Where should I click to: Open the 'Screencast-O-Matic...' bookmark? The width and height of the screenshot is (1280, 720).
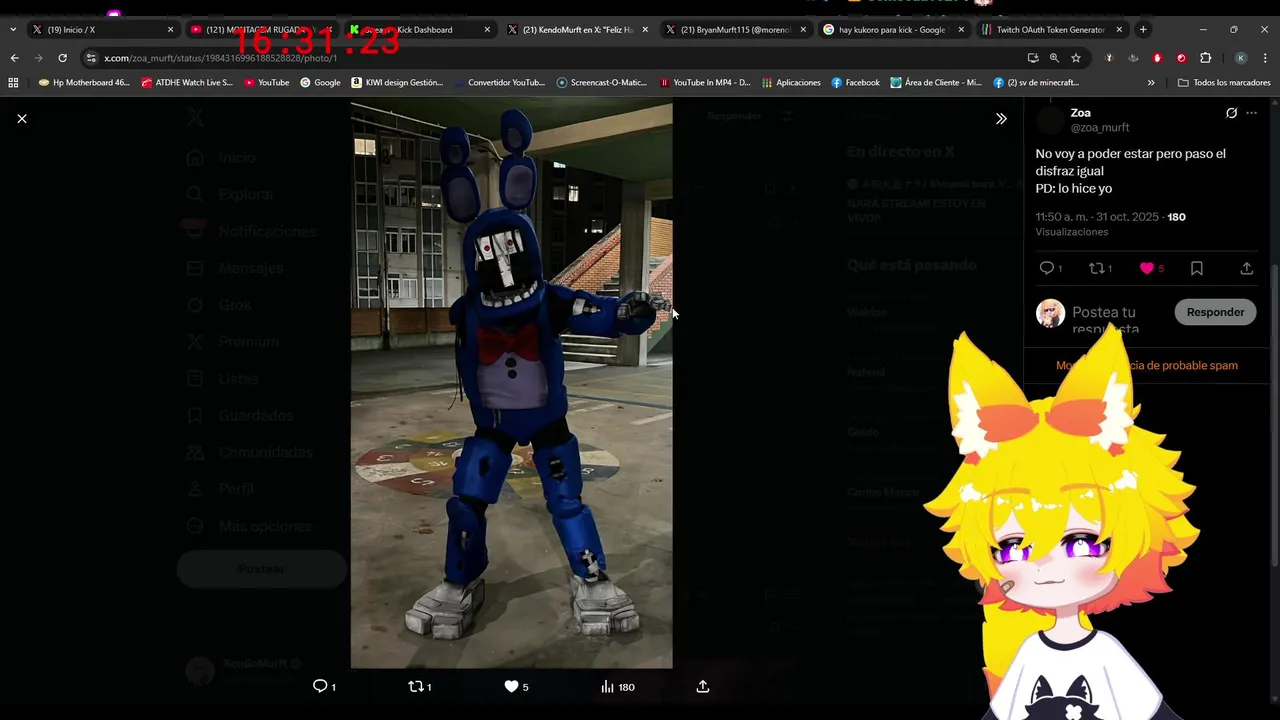(602, 83)
